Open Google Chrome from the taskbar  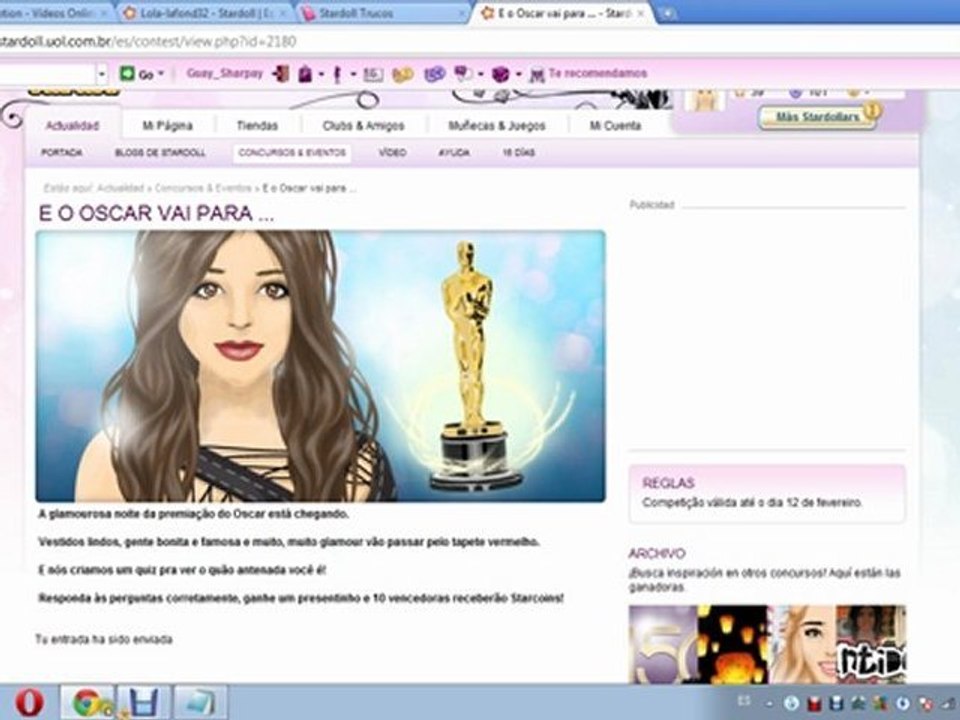click(88, 702)
